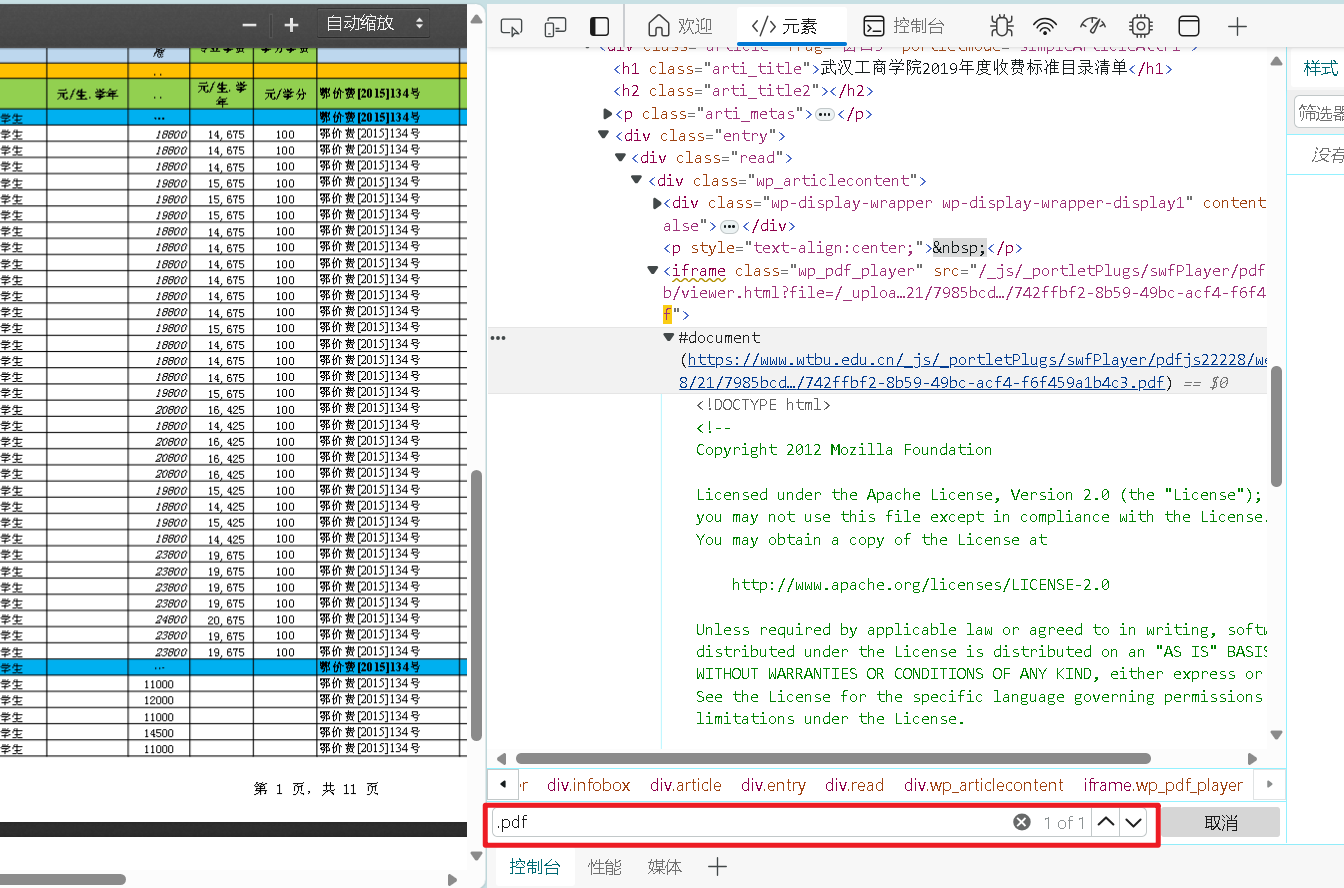1344x888 pixels.
Task: Zoom out PDF with minus button
Action: [250, 24]
